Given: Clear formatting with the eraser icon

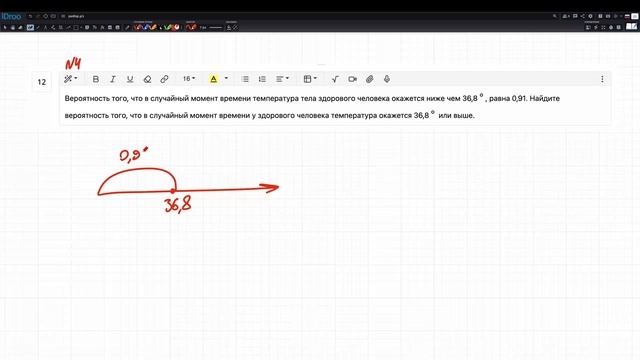Looking at the screenshot, I should tap(147, 79).
